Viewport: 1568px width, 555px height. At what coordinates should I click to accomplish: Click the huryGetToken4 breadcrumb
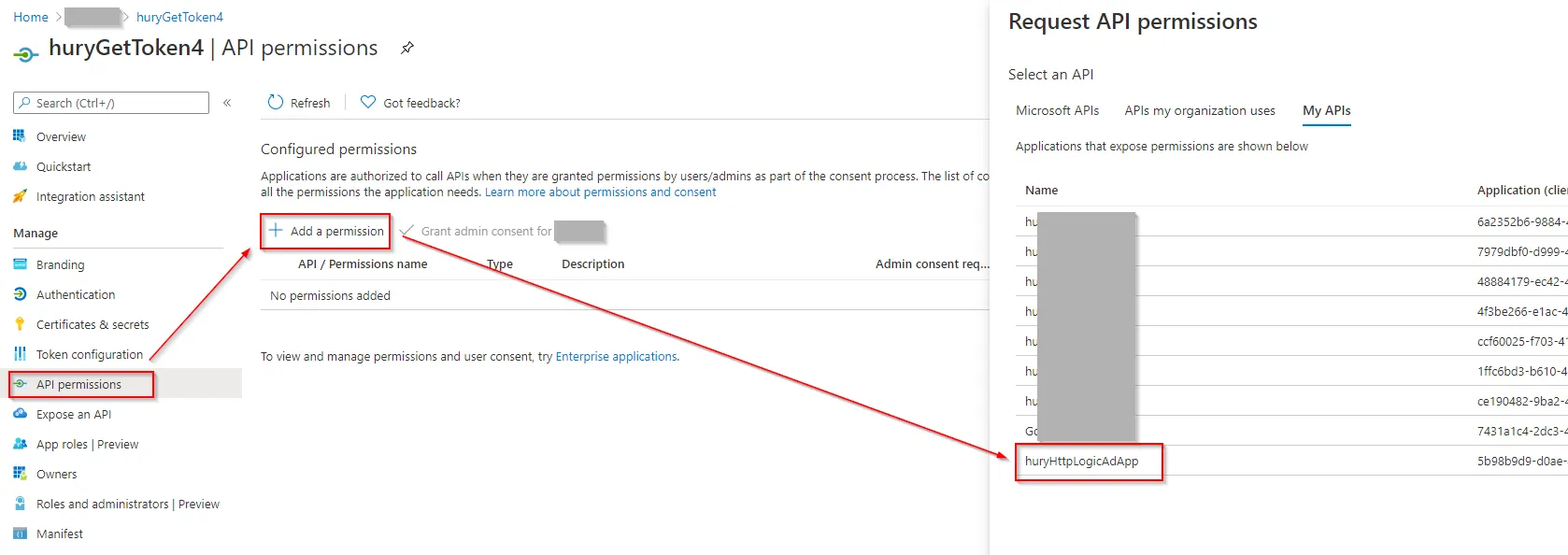point(179,17)
